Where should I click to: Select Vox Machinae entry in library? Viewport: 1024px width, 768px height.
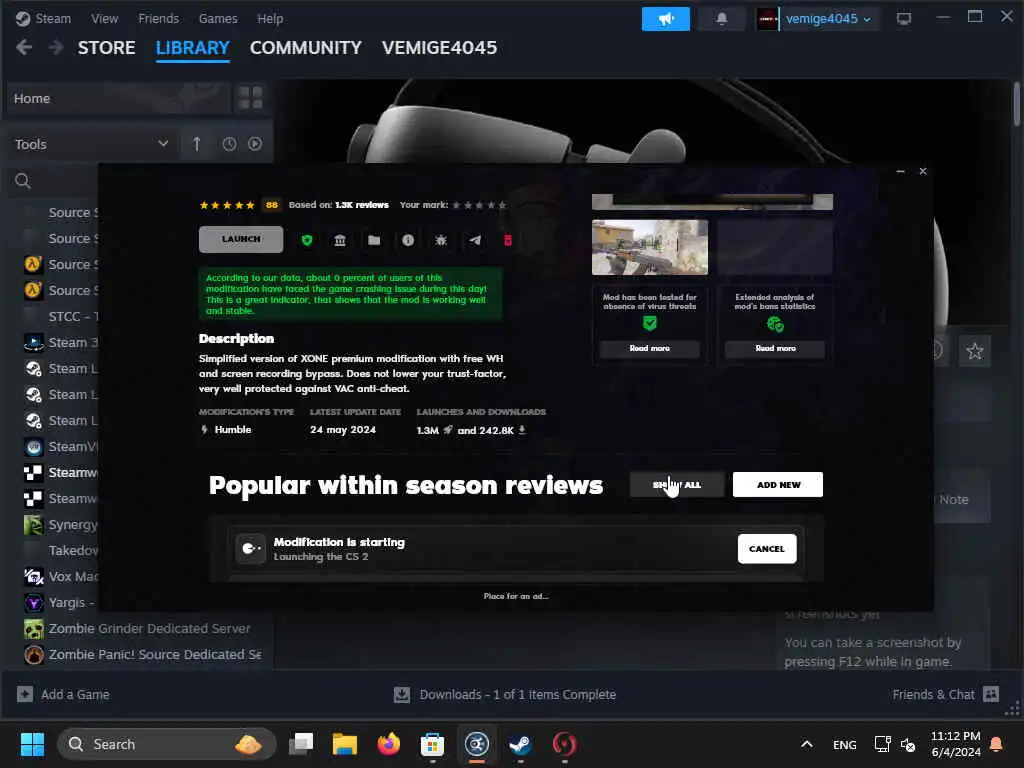[60, 577]
